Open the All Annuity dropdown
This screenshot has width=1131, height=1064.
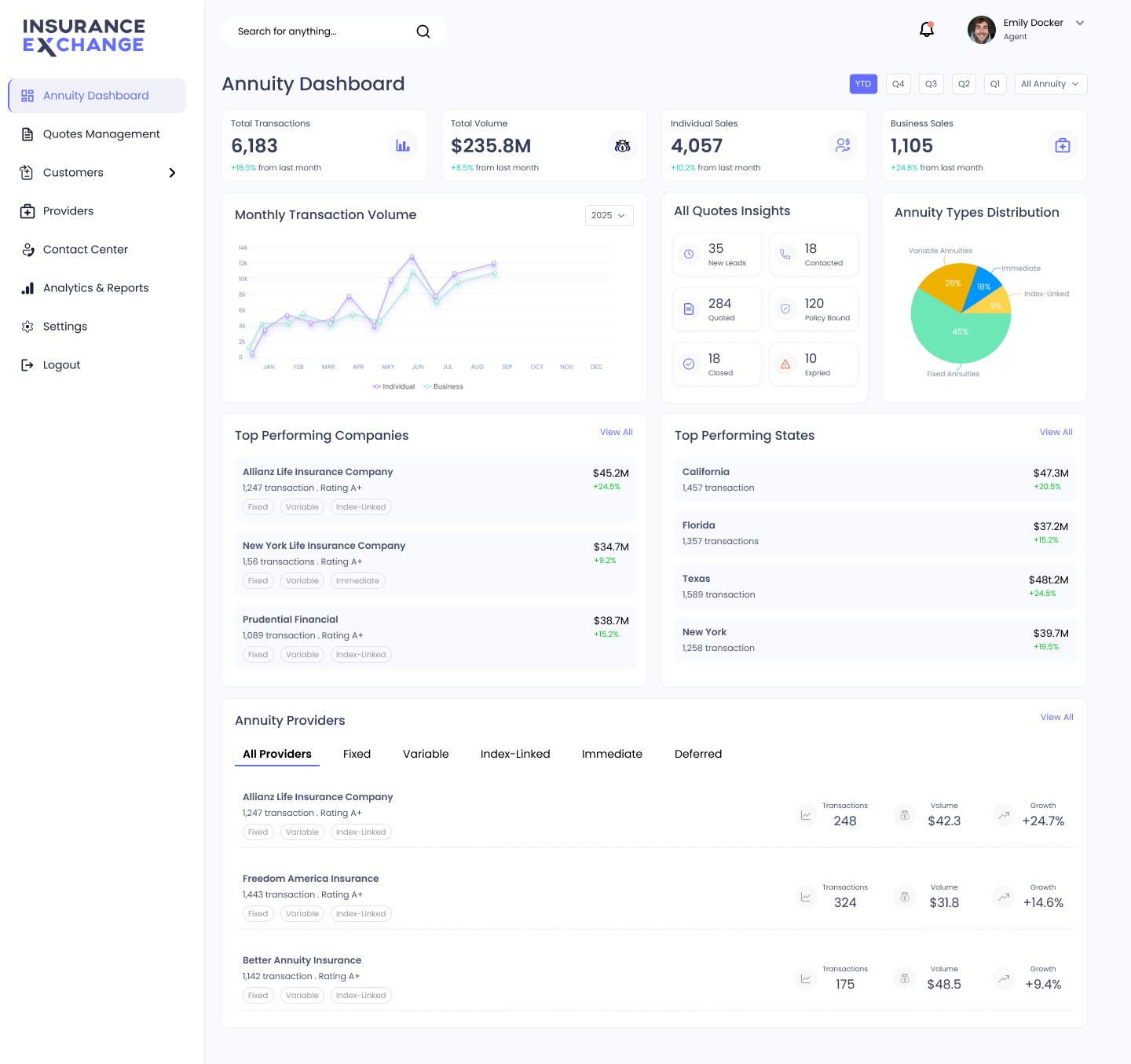[1050, 84]
